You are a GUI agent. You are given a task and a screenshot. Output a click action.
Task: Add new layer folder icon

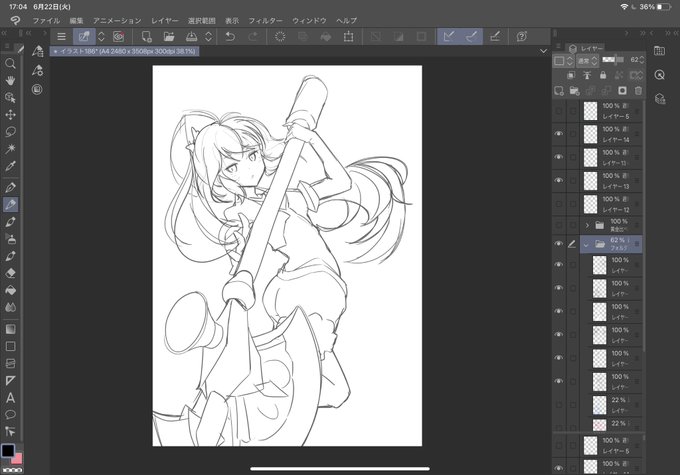[x=575, y=91]
